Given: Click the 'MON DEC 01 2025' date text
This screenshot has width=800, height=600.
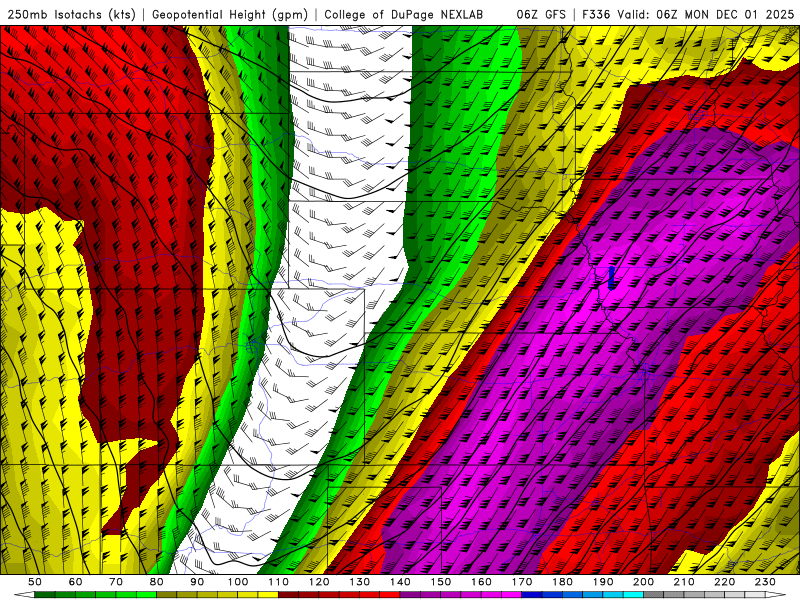Looking at the screenshot, I should 739,14.
